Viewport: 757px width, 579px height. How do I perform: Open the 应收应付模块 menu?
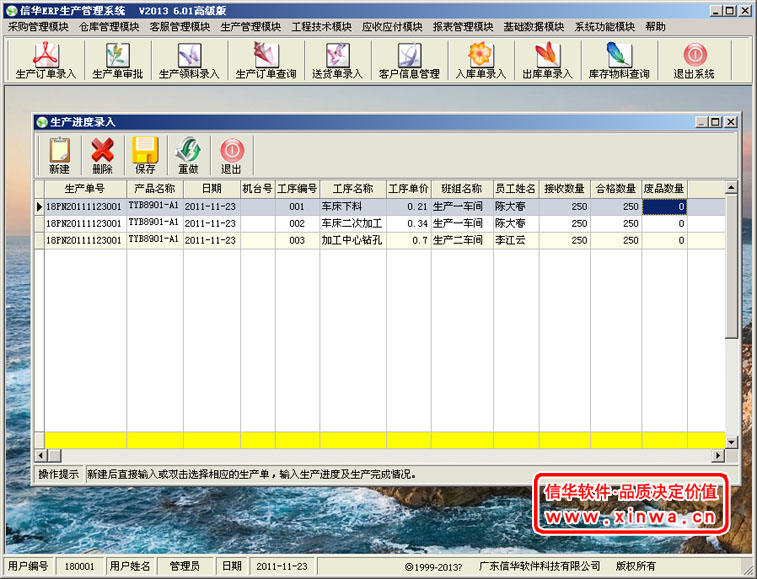coord(392,27)
